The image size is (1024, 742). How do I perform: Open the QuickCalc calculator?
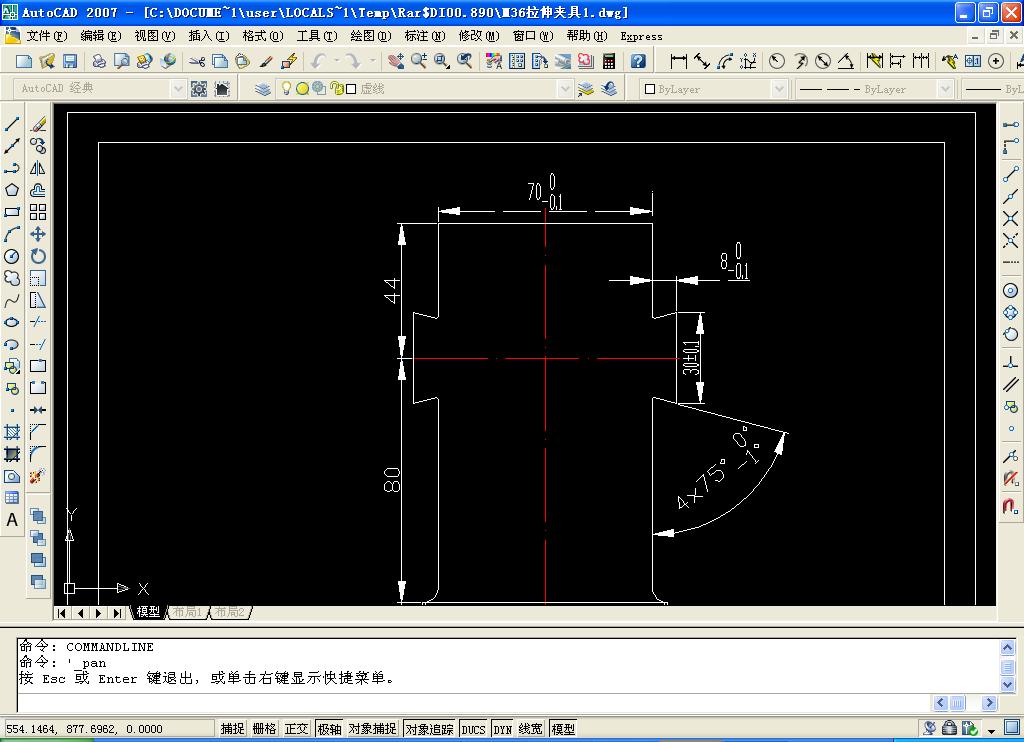tap(609, 61)
